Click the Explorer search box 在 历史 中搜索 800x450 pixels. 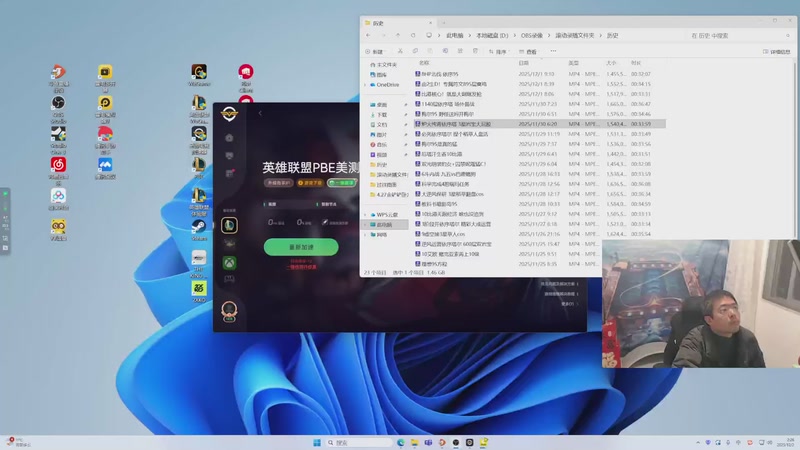click(740, 36)
